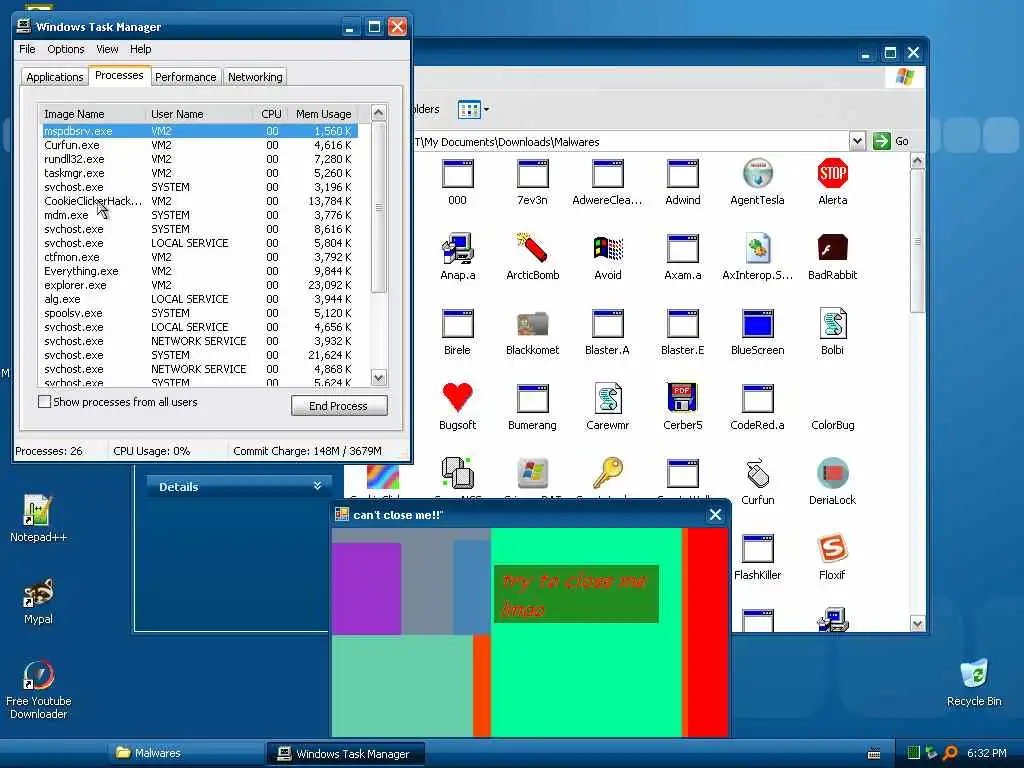This screenshot has height=768, width=1024.
Task: Select the BadRabbit Flash icon
Action: 833,248
